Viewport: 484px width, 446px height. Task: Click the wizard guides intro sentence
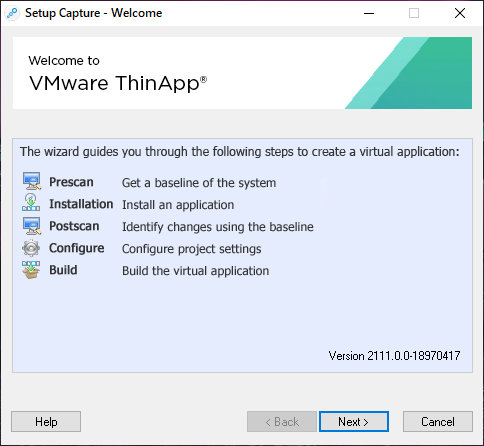tap(240, 152)
